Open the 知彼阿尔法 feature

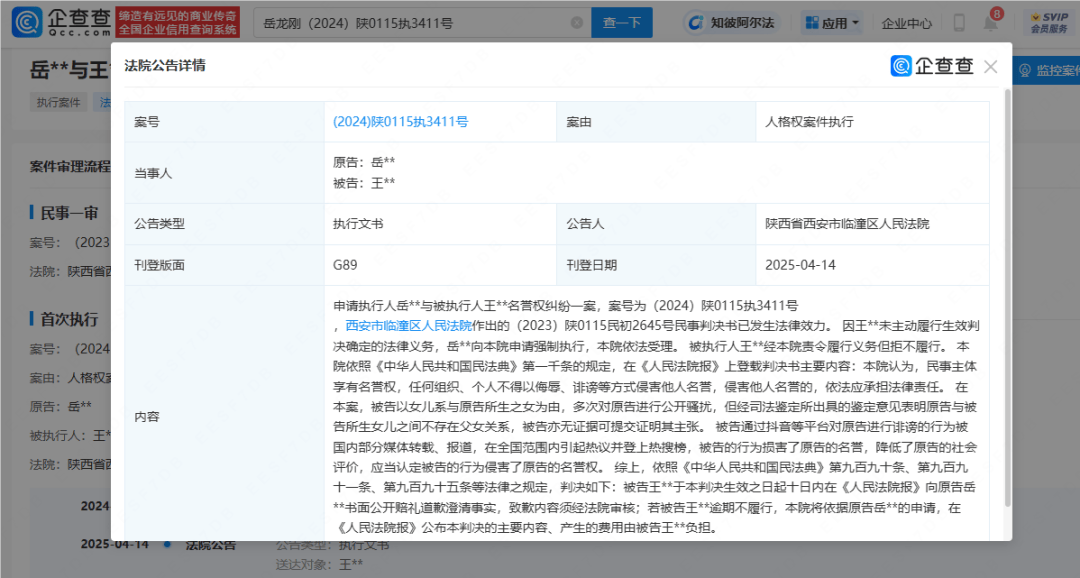click(x=730, y=22)
